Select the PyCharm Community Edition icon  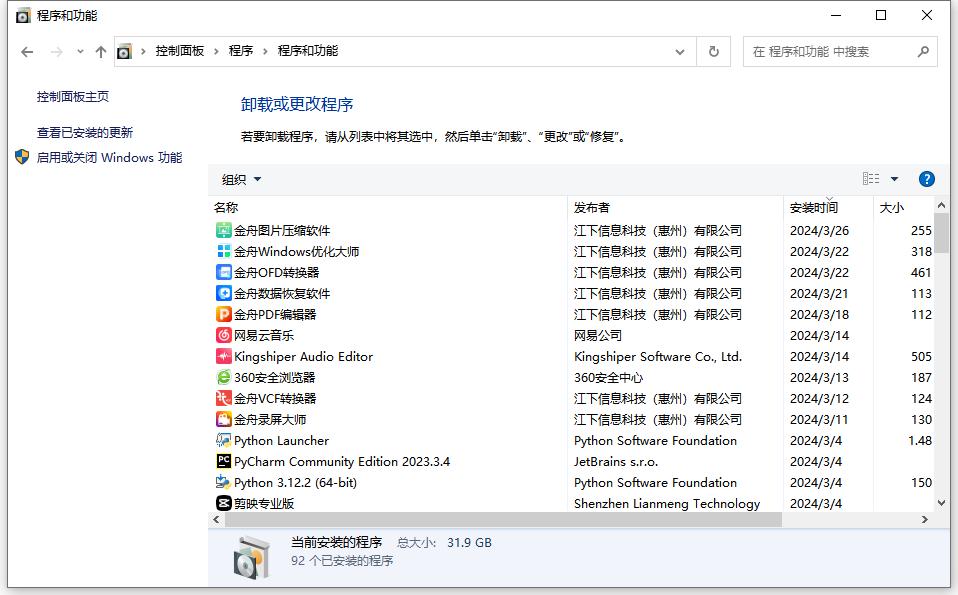(224, 462)
